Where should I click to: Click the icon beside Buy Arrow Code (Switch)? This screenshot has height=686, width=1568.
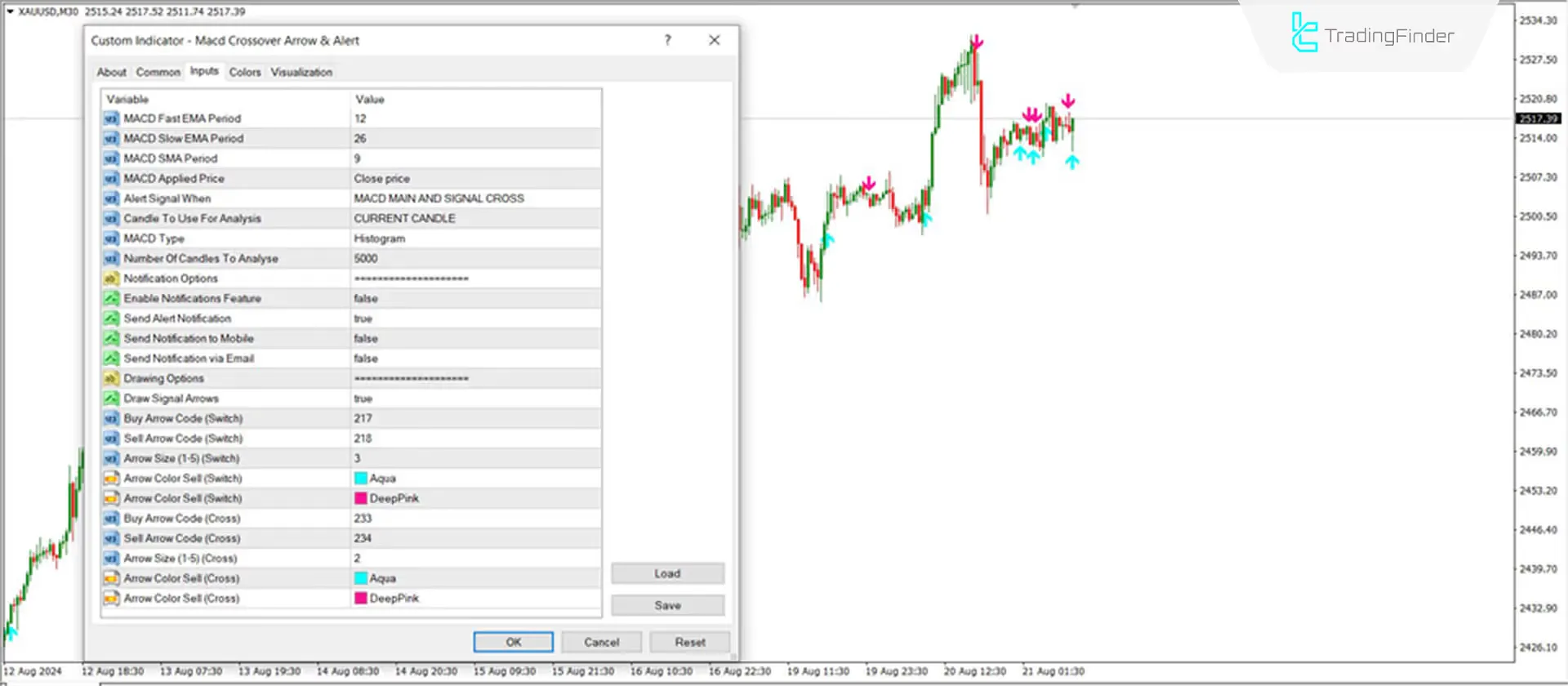(111, 419)
